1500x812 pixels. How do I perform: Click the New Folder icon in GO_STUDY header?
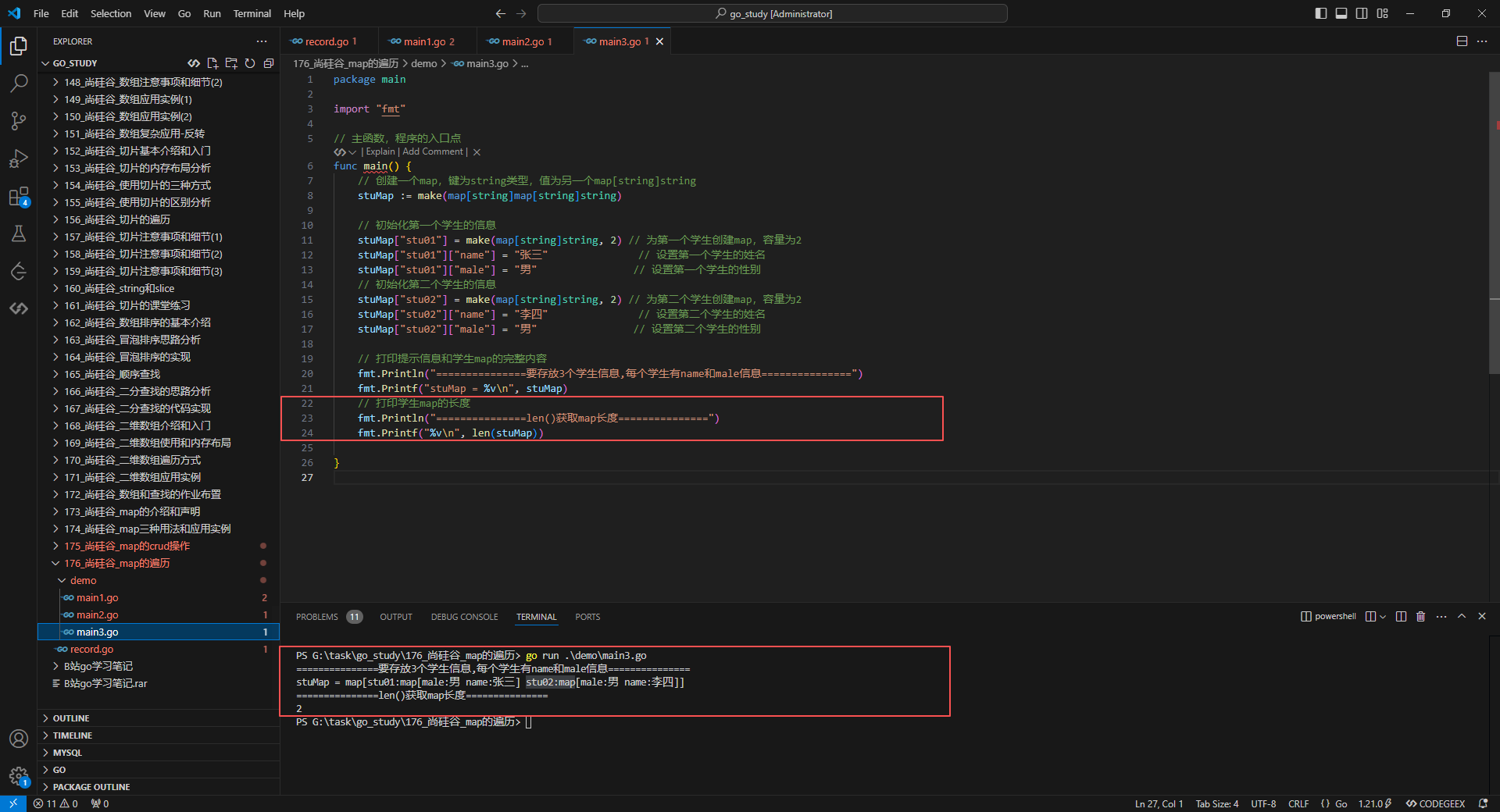(x=231, y=63)
